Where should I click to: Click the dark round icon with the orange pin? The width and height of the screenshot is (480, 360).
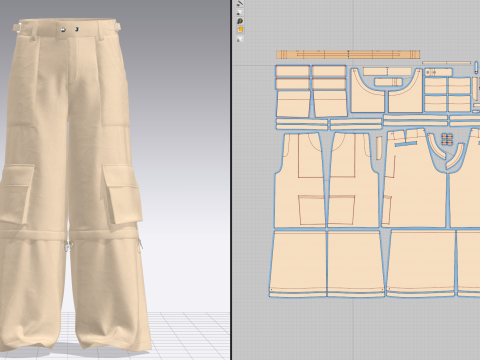point(240,21)
